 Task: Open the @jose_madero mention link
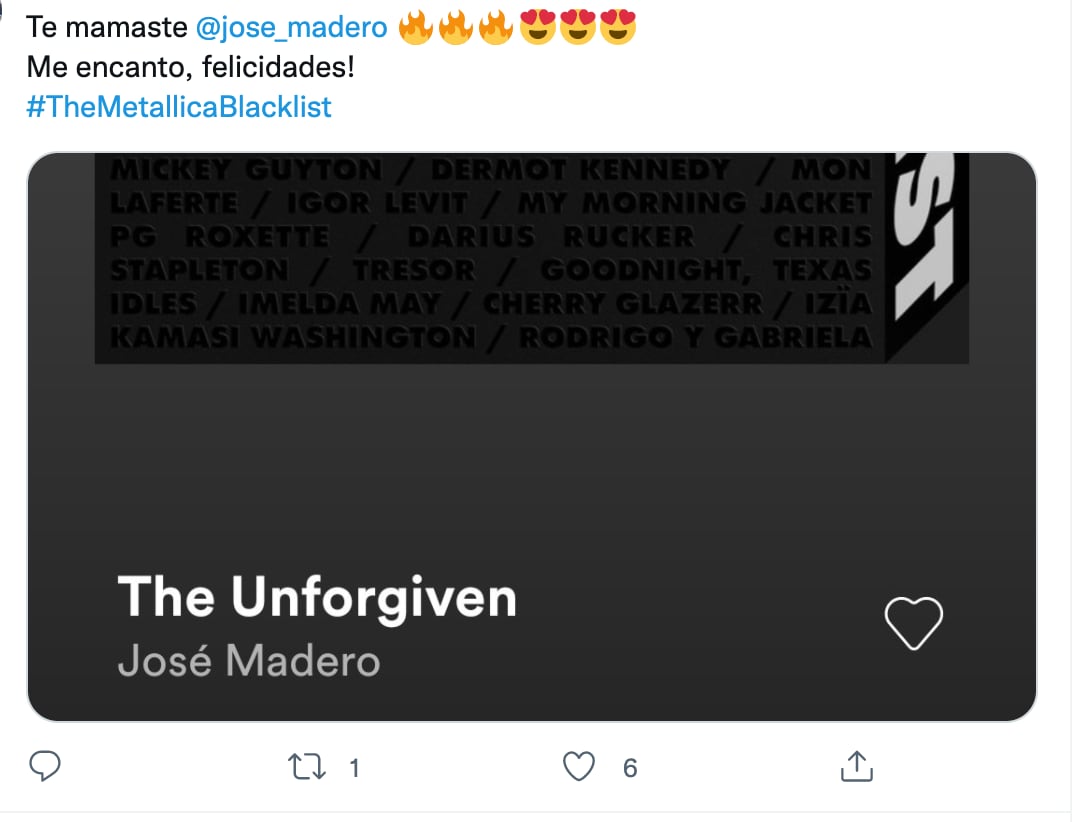pyautogui.click(x=291, y=27)
